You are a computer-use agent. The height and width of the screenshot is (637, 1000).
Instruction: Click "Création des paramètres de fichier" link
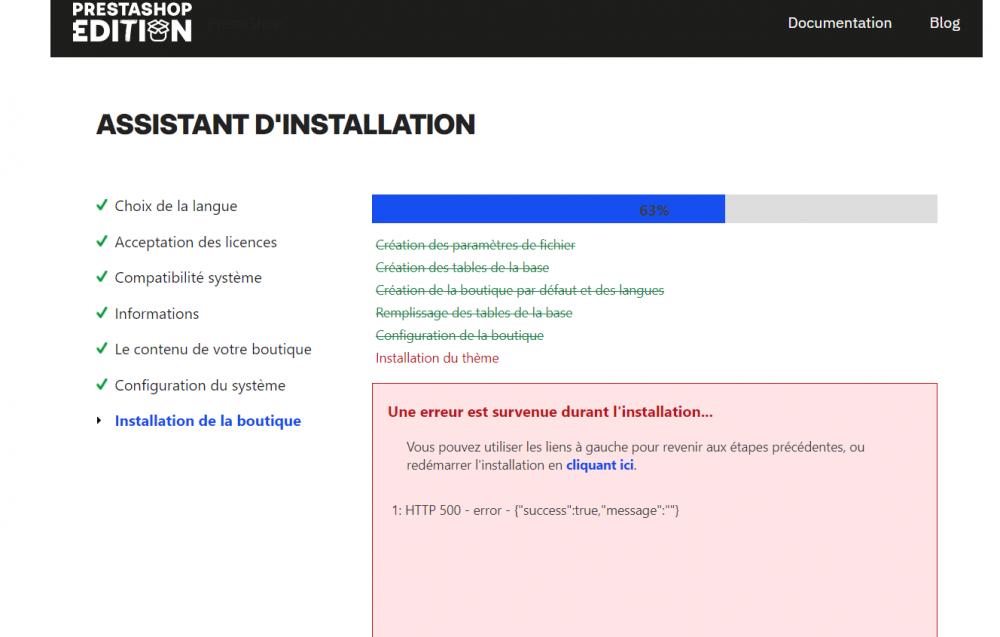475,244
